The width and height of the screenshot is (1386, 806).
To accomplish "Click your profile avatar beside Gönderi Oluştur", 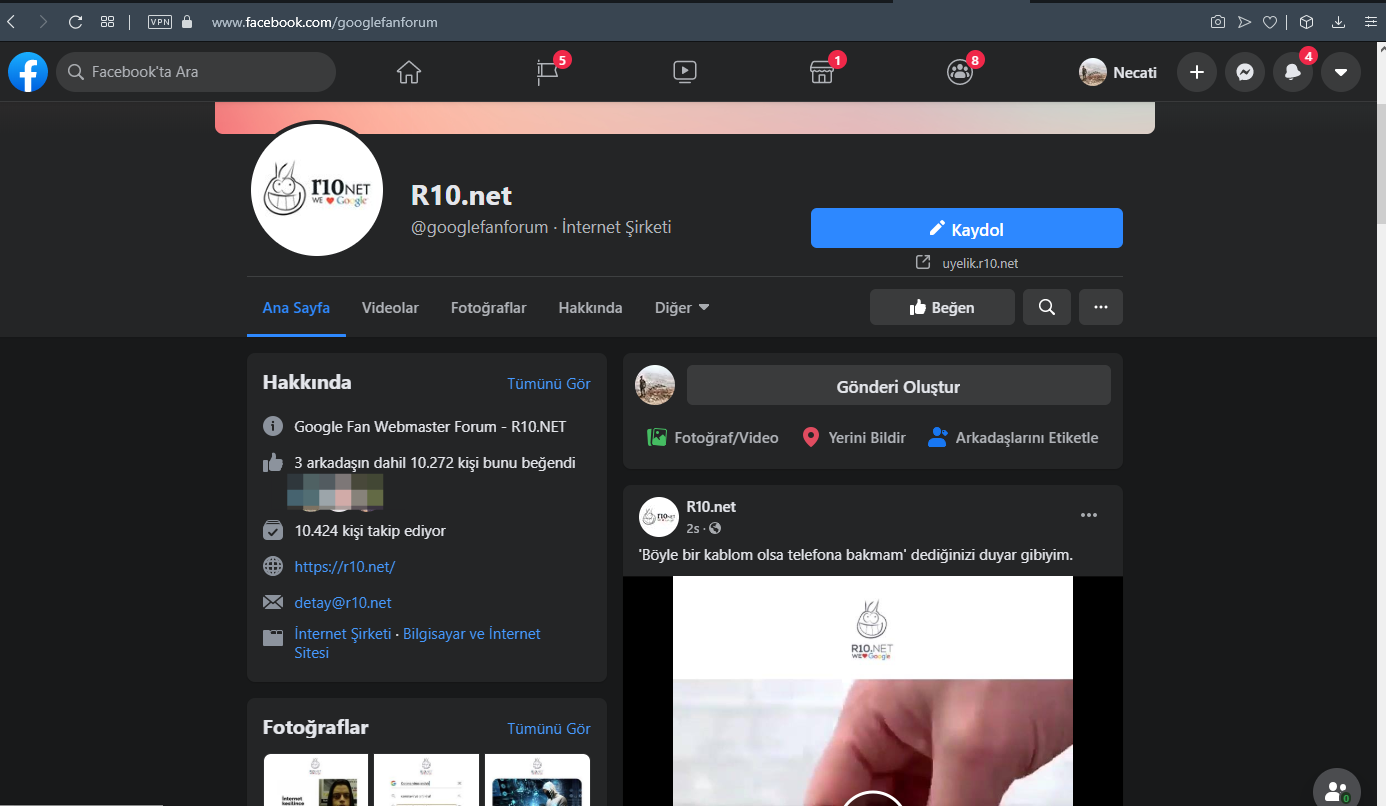I will tap(655, 385).
